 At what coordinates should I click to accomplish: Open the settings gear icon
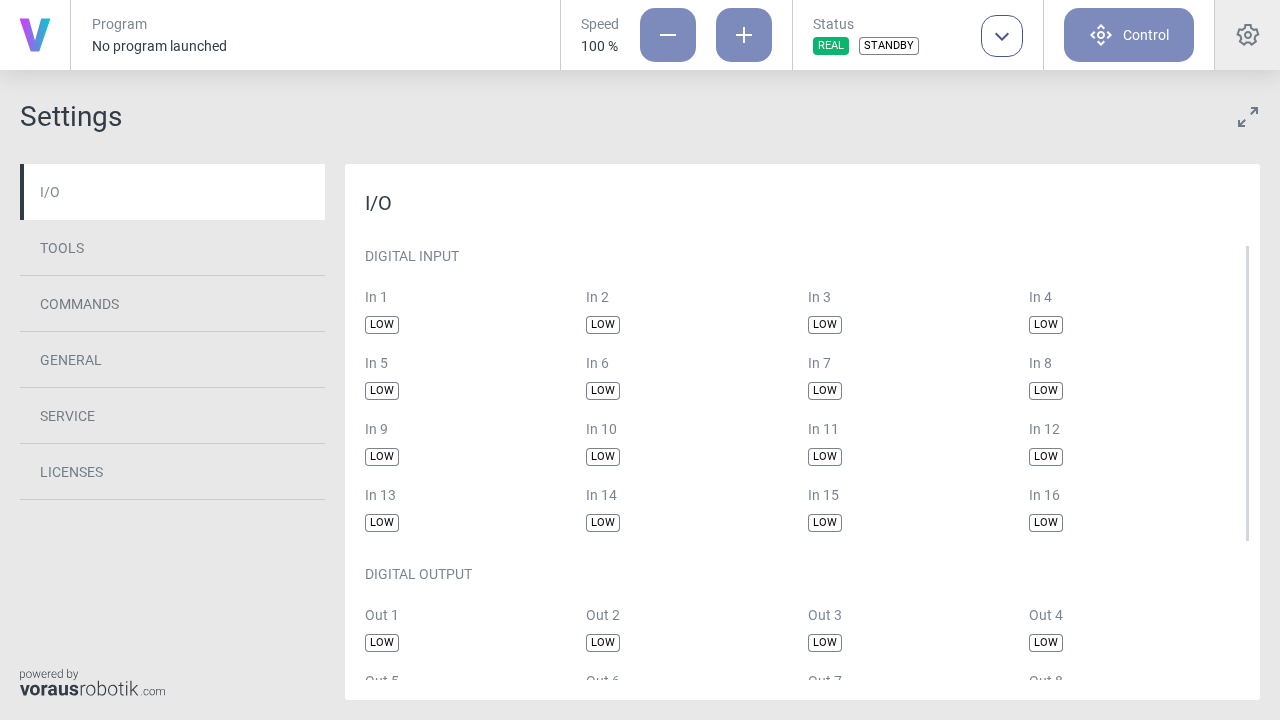click(x=1247, y=34)
